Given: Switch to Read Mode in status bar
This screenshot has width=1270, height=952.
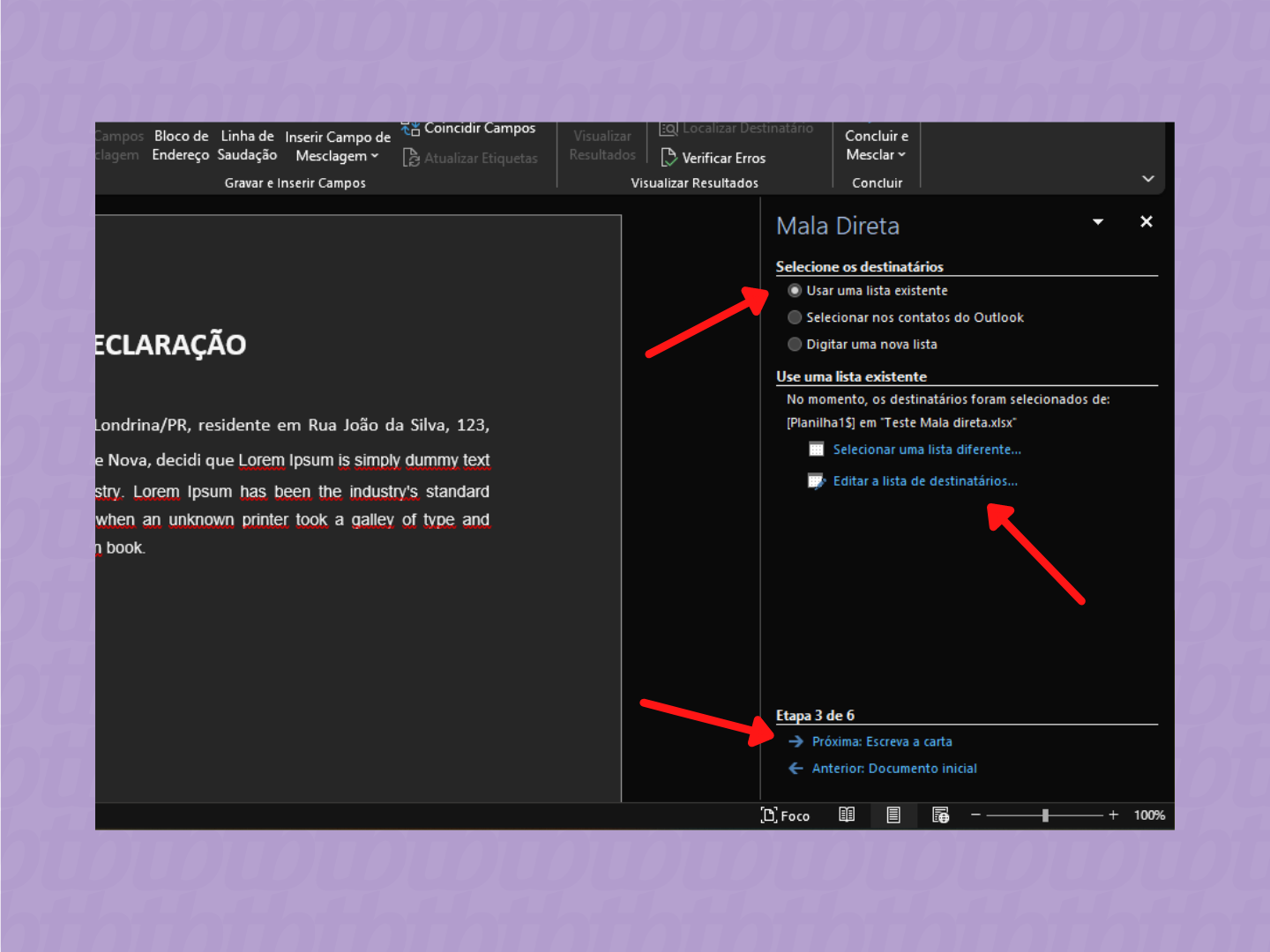Looking at the screenshot, I should (847, 814).
